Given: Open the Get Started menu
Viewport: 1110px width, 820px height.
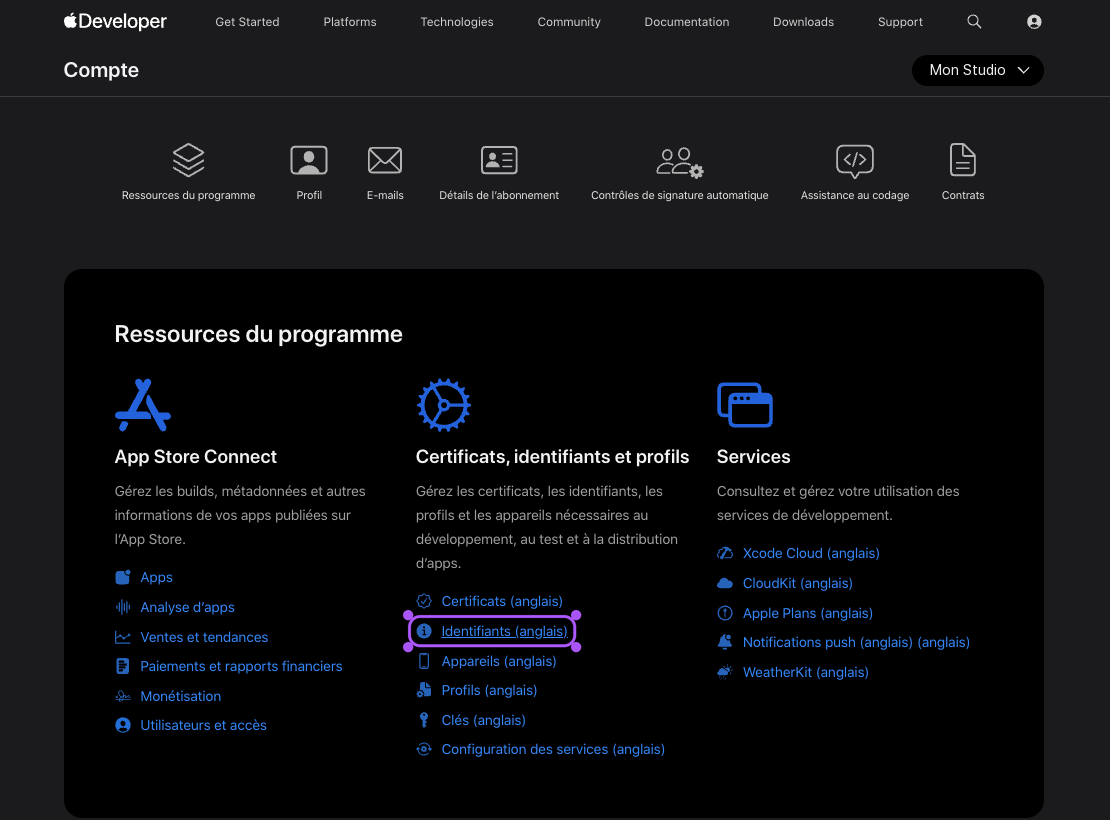Looking at the screenshot, I should click(x=247, y=22).
